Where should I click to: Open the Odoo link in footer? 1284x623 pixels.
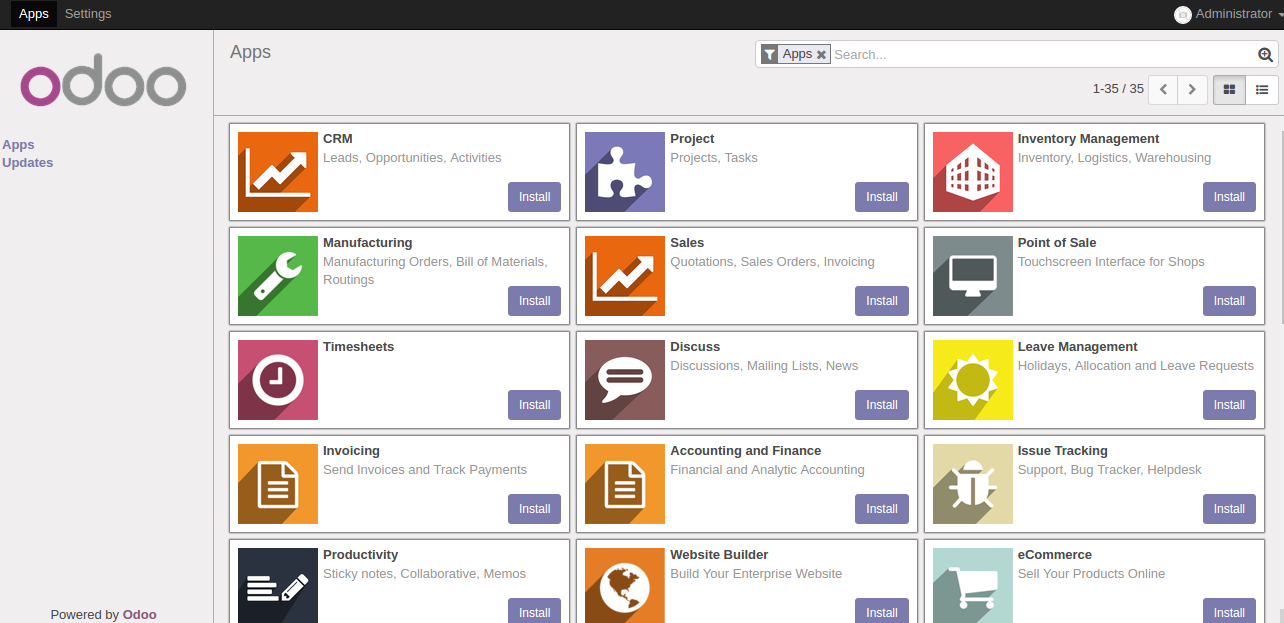click(140, 615)
